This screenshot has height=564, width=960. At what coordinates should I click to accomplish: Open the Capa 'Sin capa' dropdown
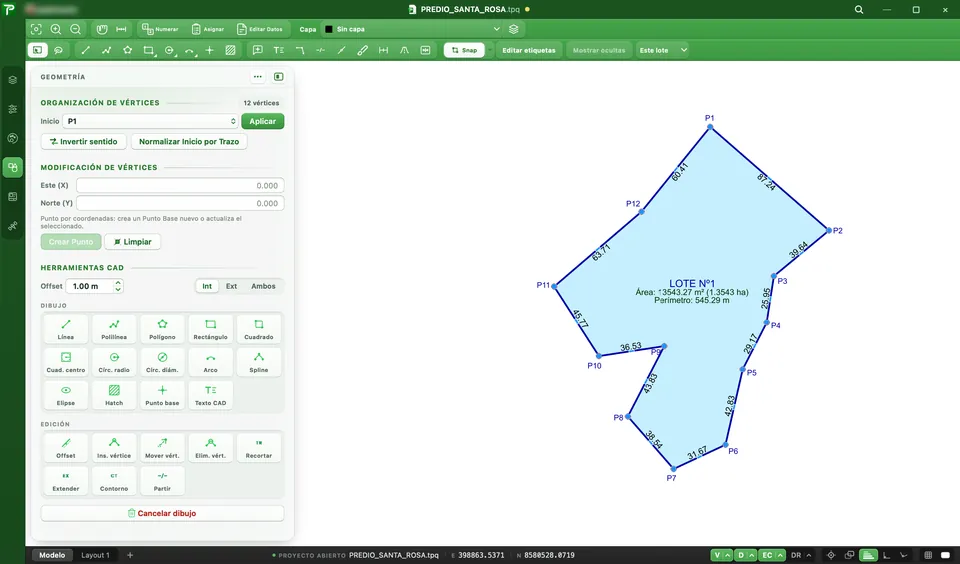coord(413,29)
